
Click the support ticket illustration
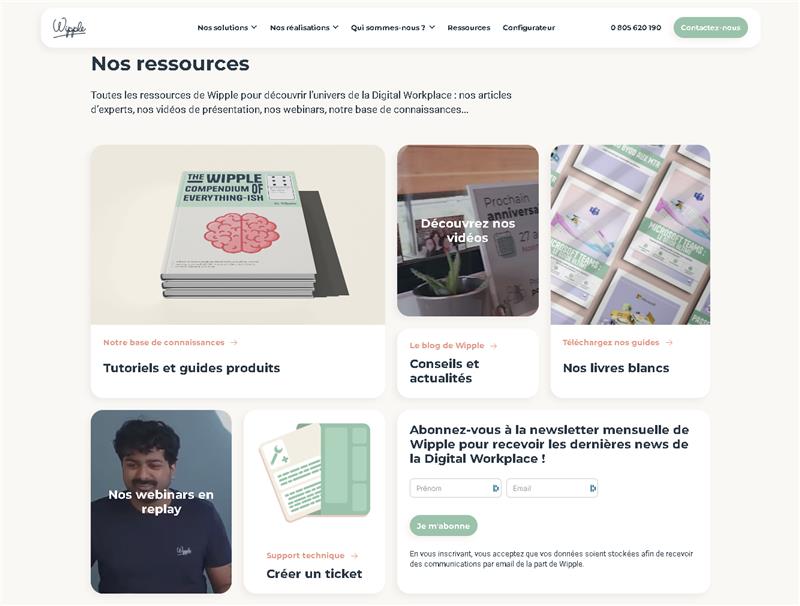[x=314, y=472]
